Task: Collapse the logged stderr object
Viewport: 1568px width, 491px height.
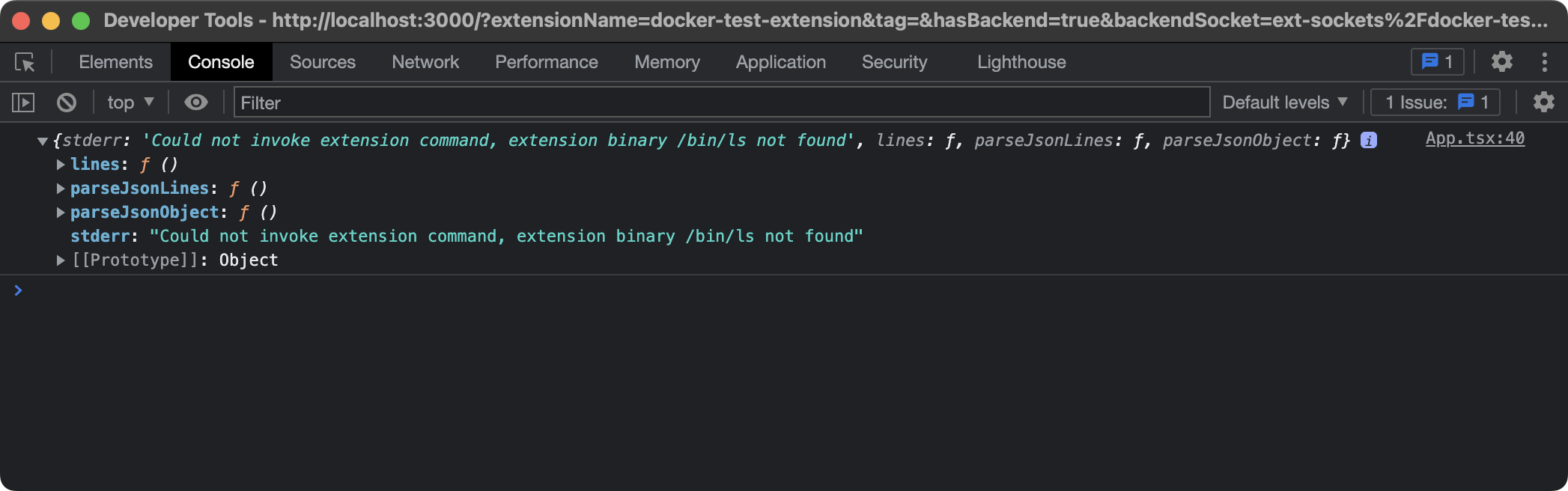Action: 43,141
